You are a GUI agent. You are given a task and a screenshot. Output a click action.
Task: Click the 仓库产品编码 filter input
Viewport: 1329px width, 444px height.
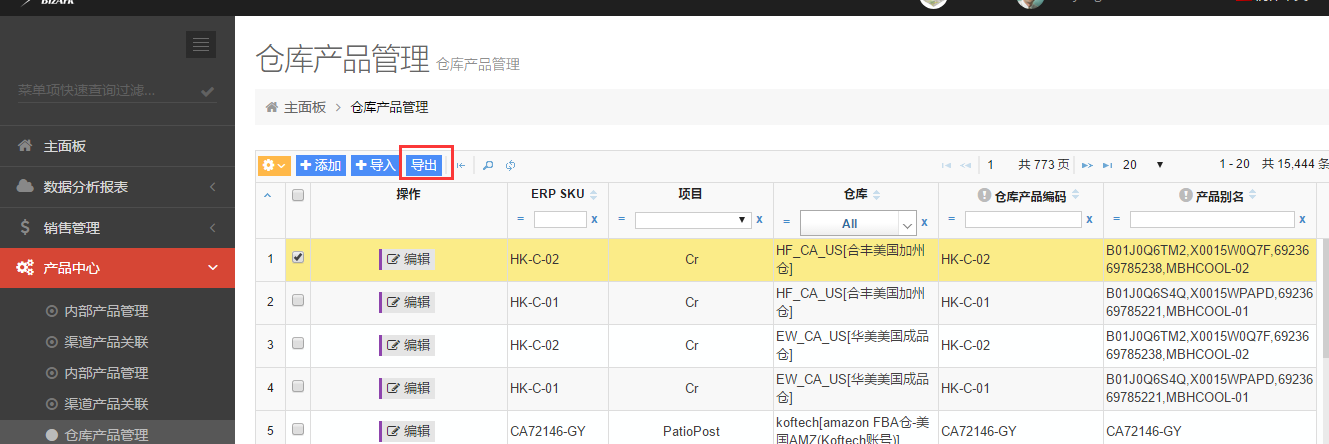click(1023, 219)
